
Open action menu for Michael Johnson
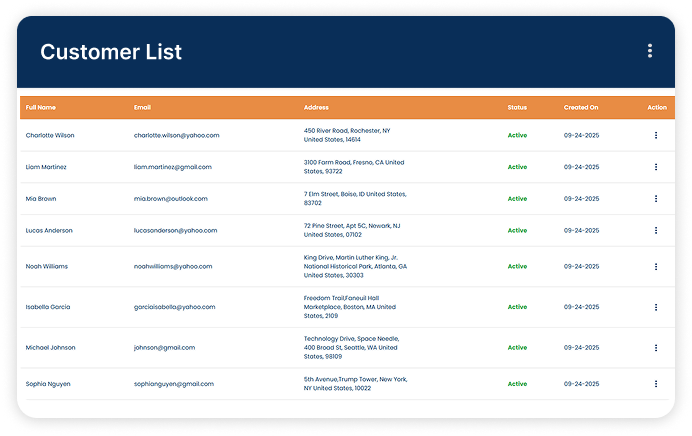point(656,348)
